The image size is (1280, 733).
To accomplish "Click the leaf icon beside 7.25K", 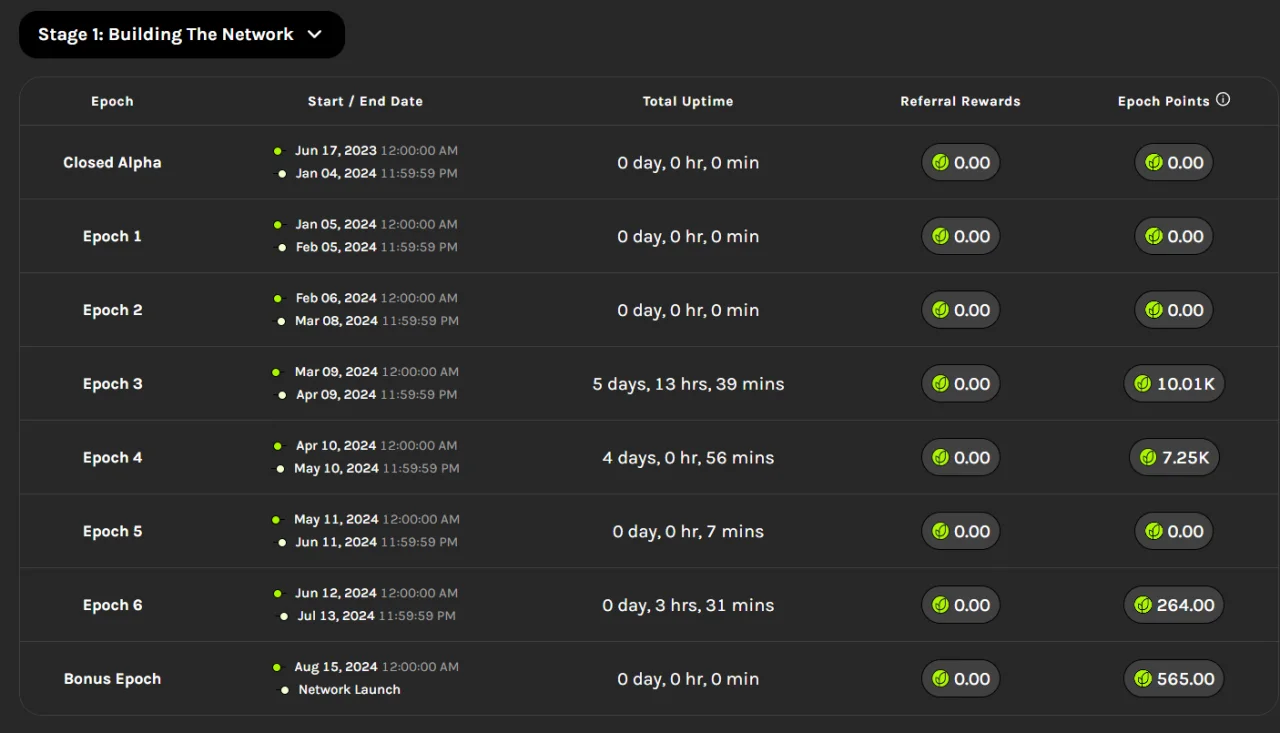I will click(1149, 458).
